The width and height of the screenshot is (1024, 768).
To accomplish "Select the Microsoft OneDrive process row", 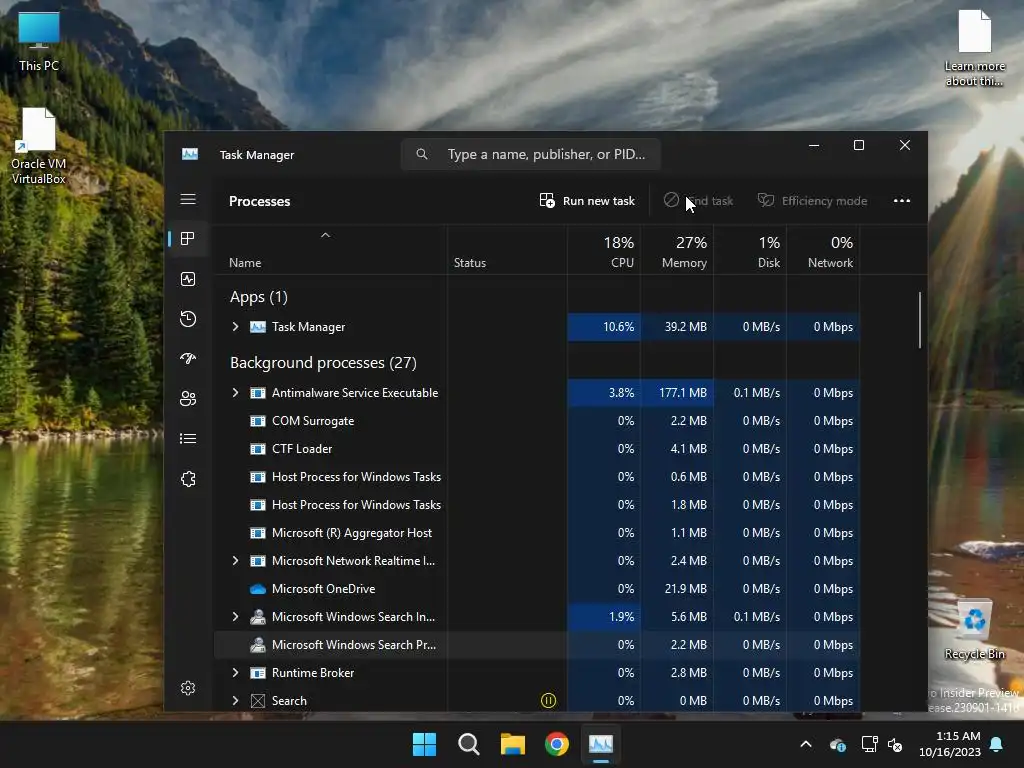I will coord(536,589).
